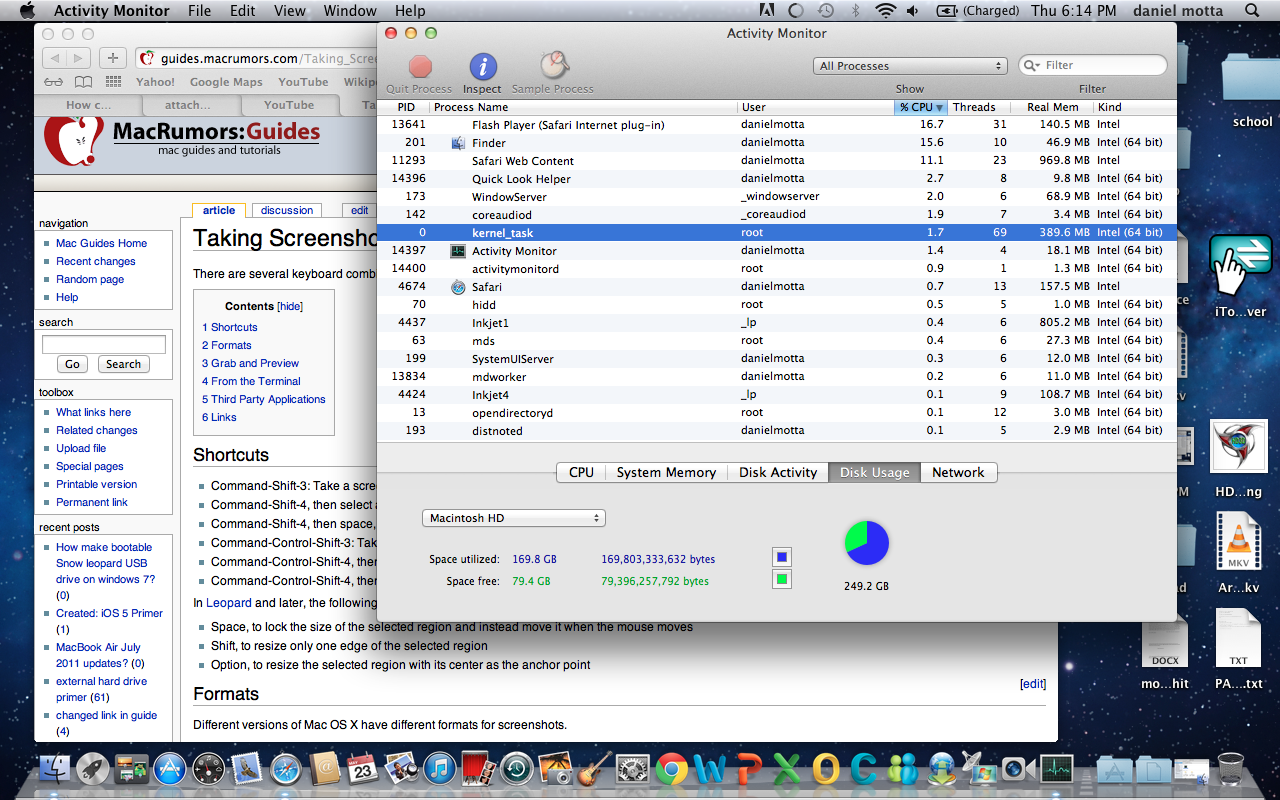
Task: Sort by % CPU column header
Action: (x=920, y=107)
